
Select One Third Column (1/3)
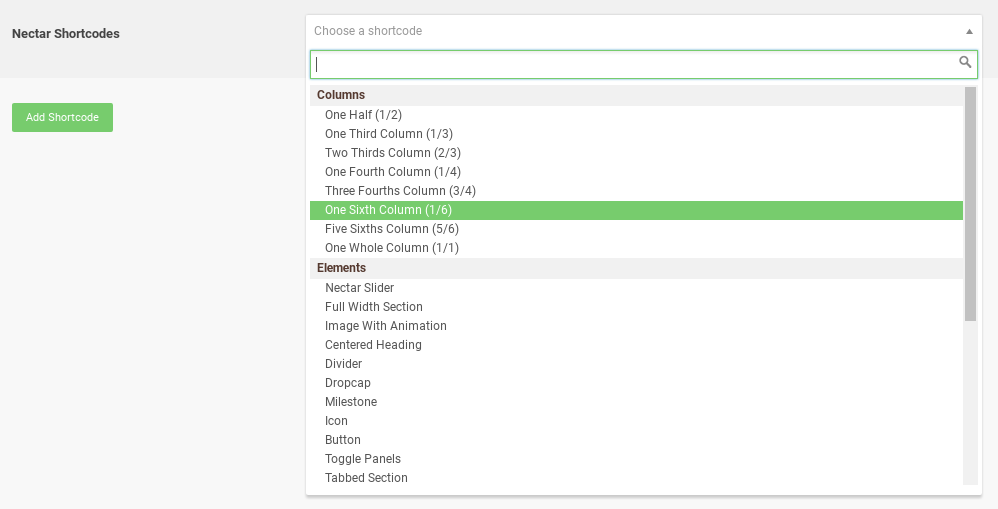point(636,134)
